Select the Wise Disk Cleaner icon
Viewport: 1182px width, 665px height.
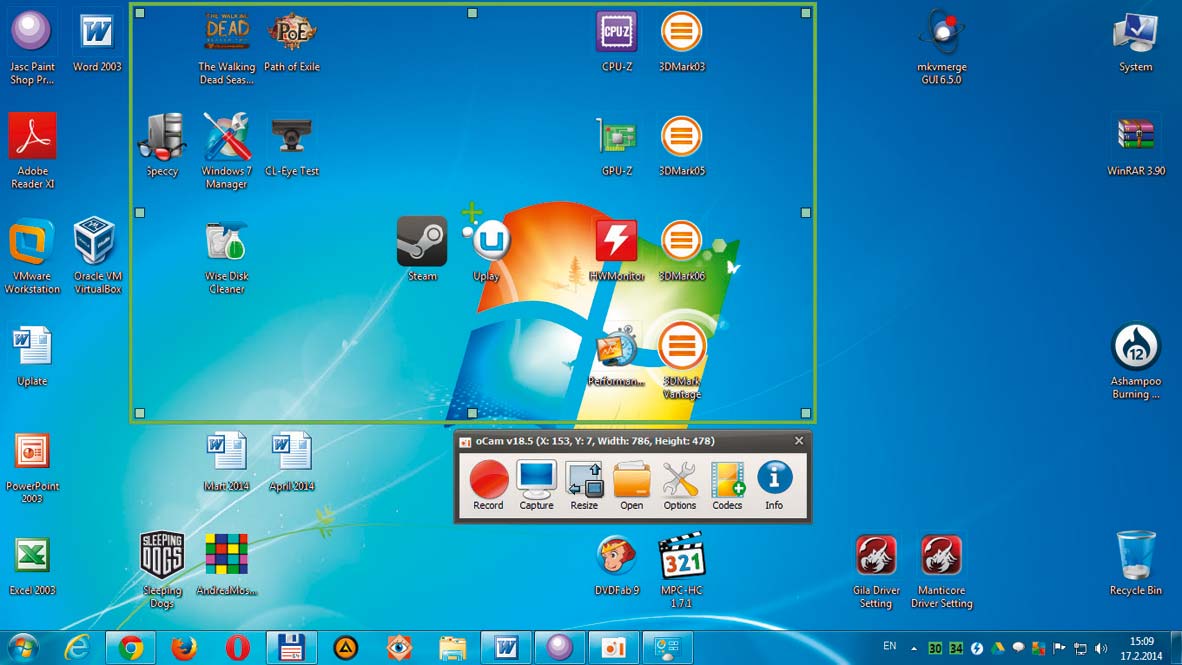[x=227, y=256]
